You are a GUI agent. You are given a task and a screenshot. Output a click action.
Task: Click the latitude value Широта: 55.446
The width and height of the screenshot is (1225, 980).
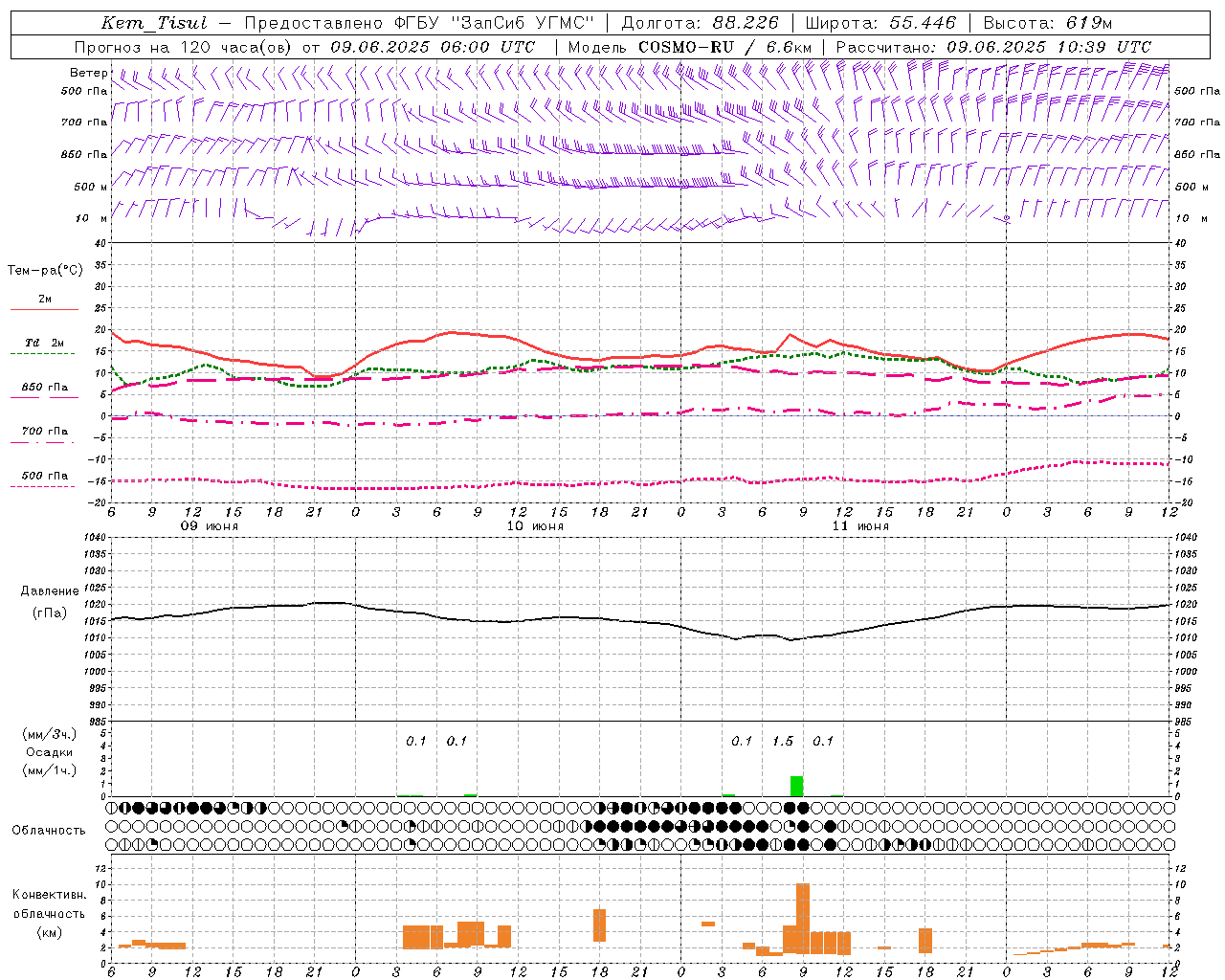[880, 23]
